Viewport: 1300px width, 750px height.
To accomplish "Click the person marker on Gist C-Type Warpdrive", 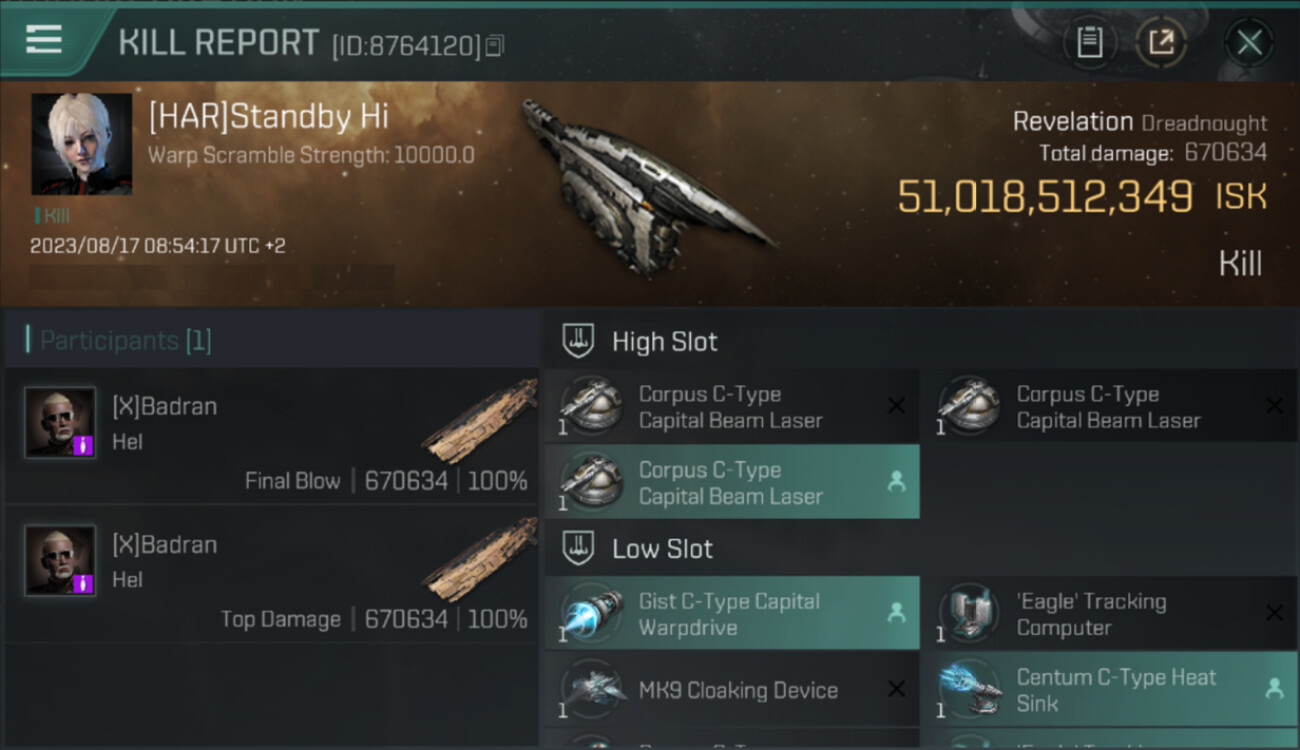I will [x=896, y=613].
